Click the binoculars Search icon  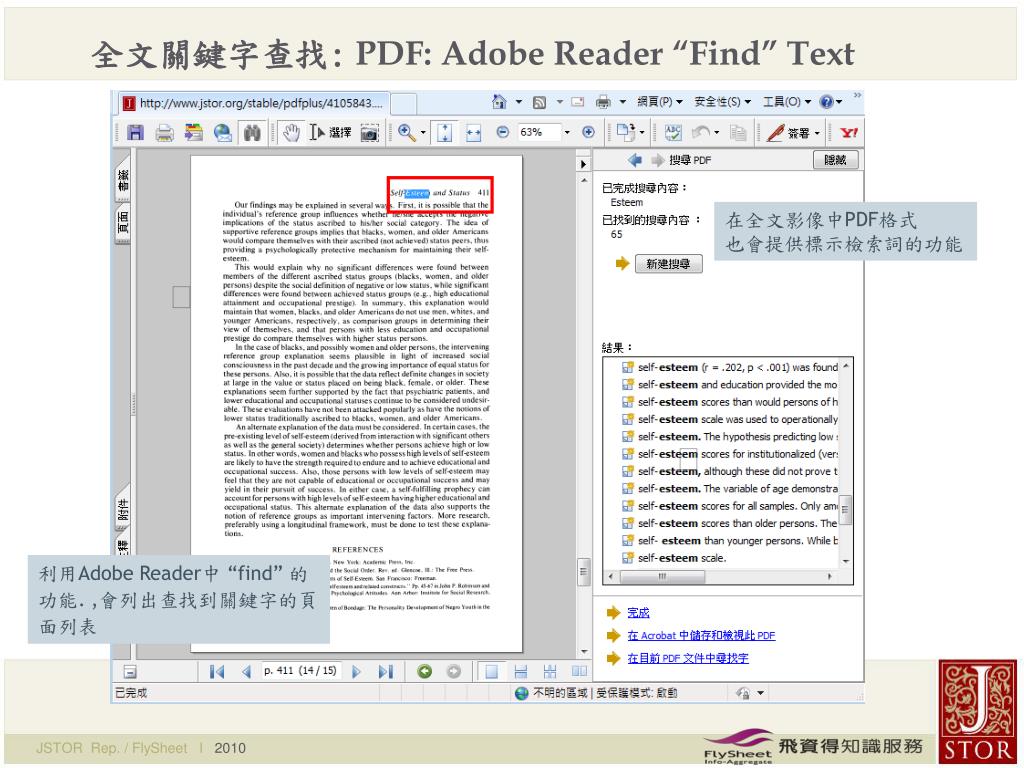(x=252, y=133)
